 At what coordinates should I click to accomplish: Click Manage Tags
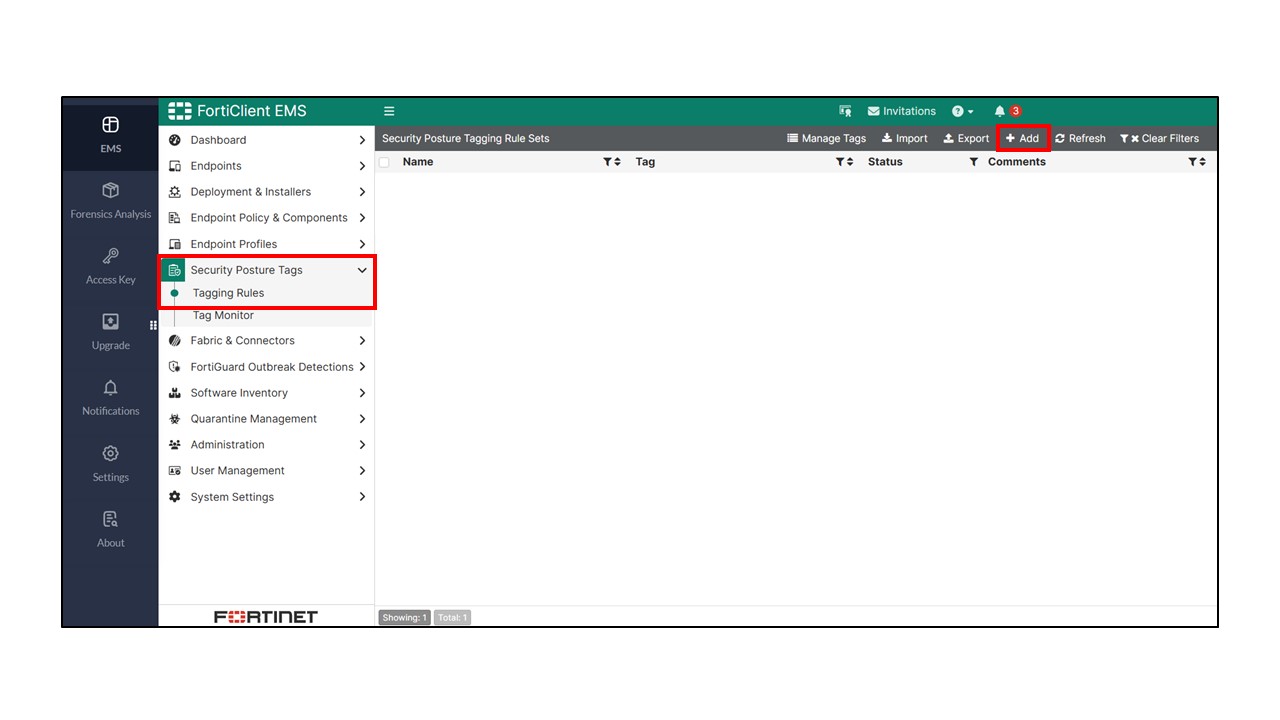pos(827,138)
